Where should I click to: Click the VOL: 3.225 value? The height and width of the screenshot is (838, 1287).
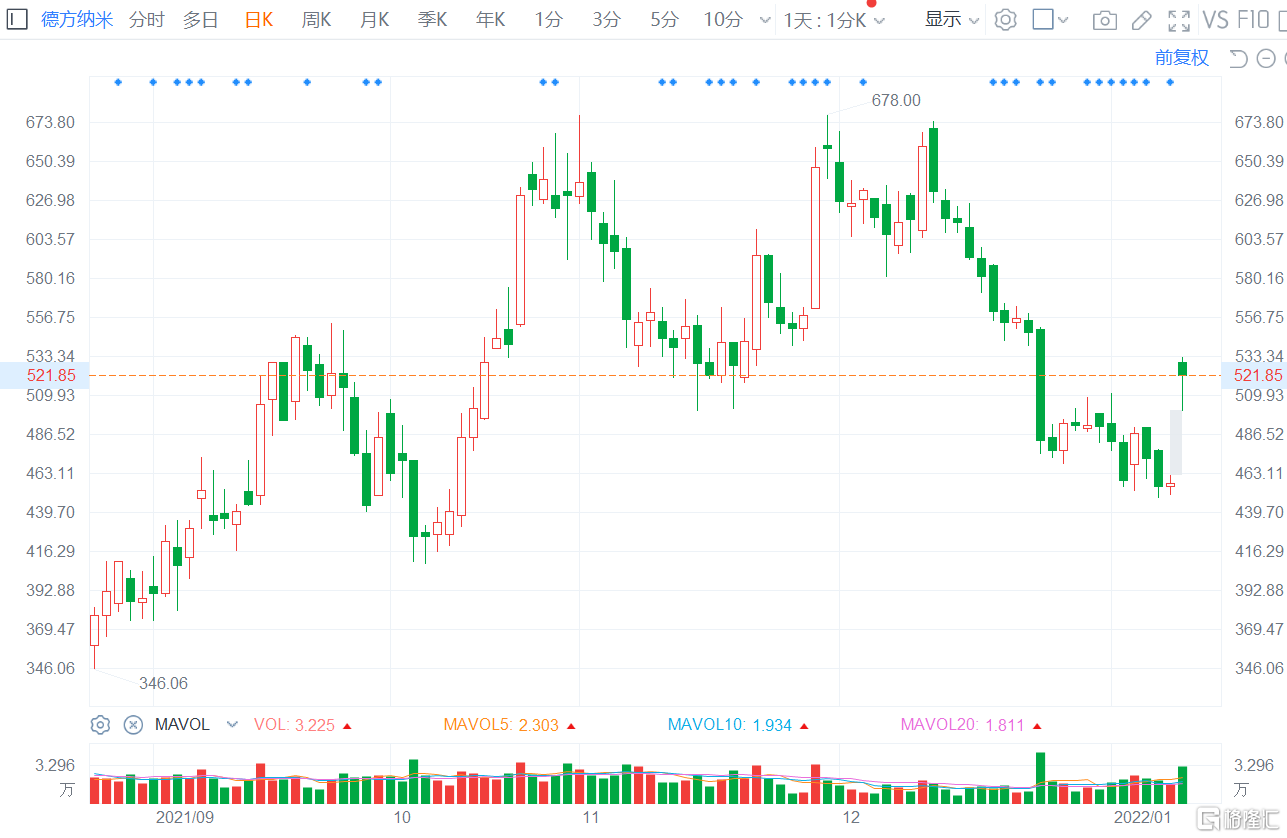(x=296, y=725)
